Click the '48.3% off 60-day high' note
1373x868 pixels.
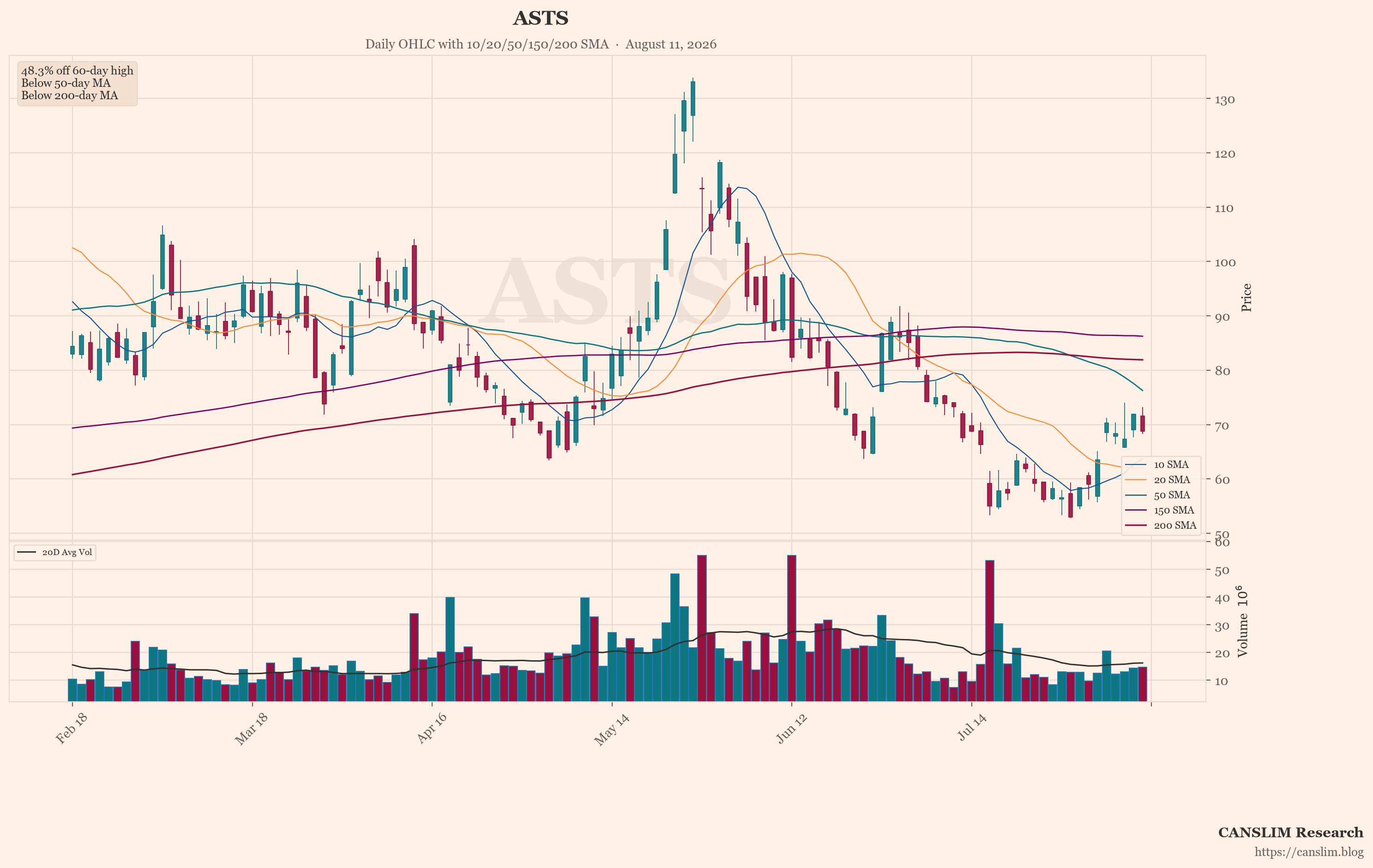[x=77, y=70]
